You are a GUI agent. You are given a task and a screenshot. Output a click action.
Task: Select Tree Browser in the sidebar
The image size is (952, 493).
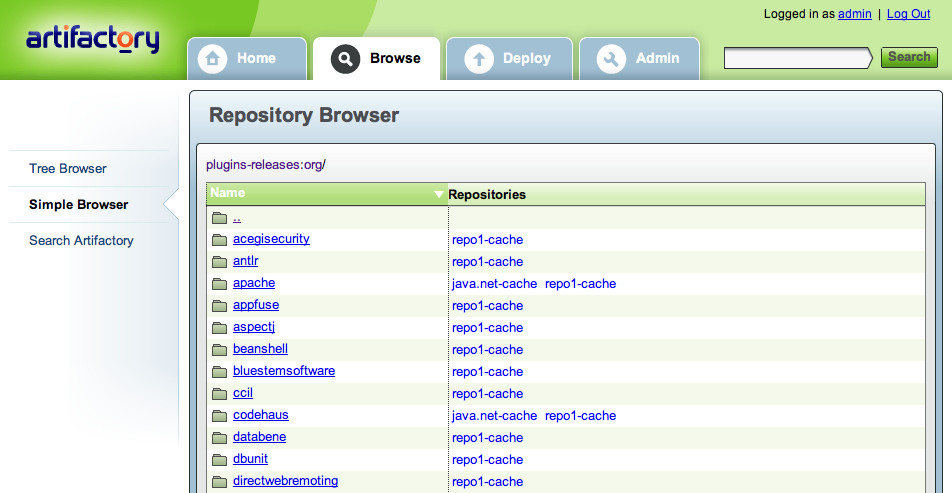[68, 169]
